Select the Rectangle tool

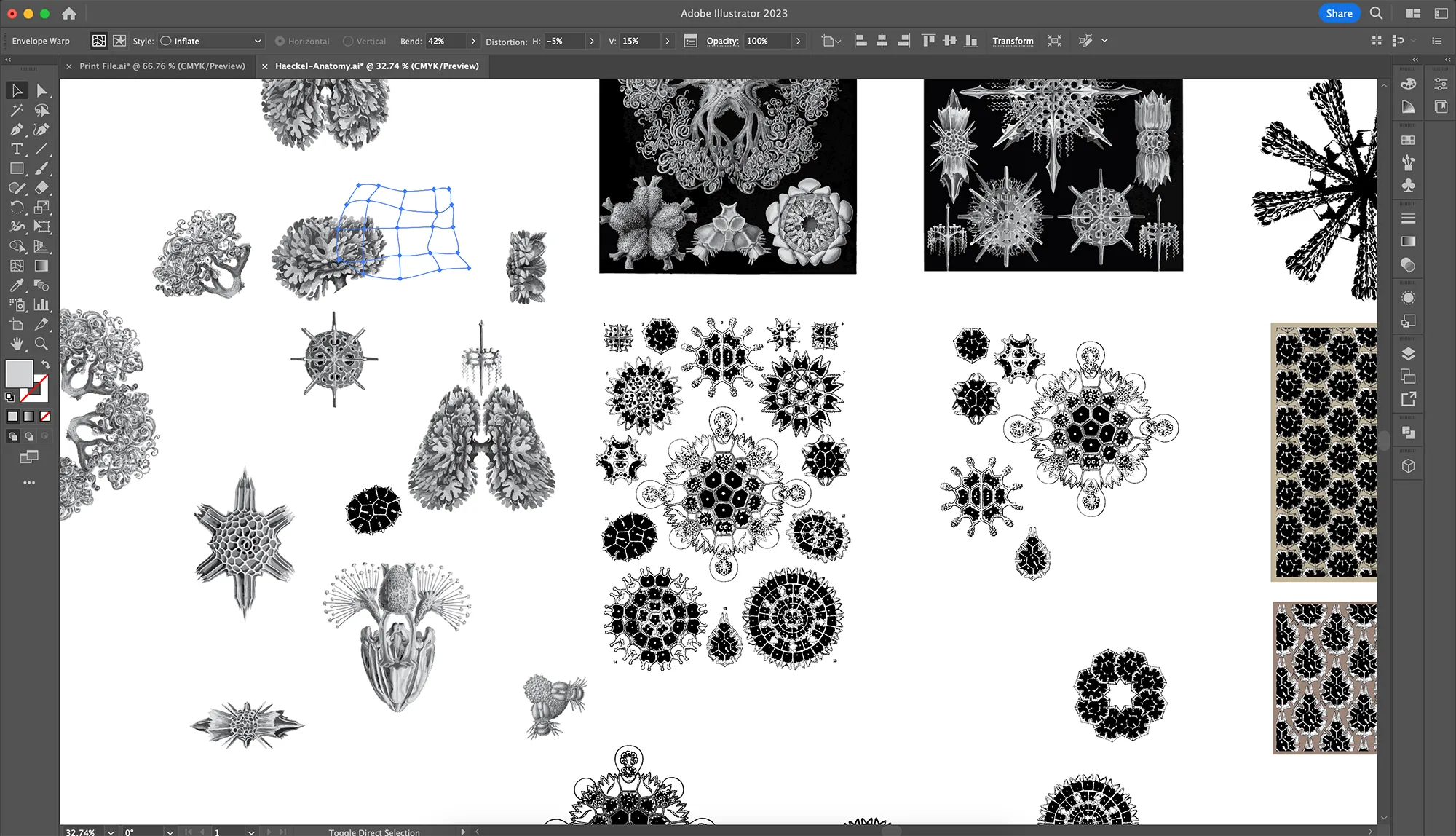(x=17, y=168)
